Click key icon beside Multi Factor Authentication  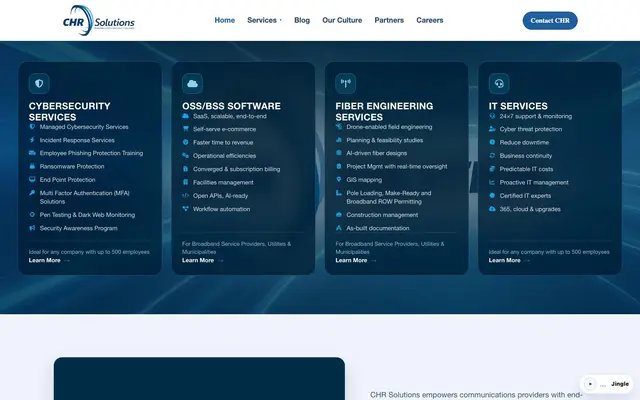pos(32,193)
